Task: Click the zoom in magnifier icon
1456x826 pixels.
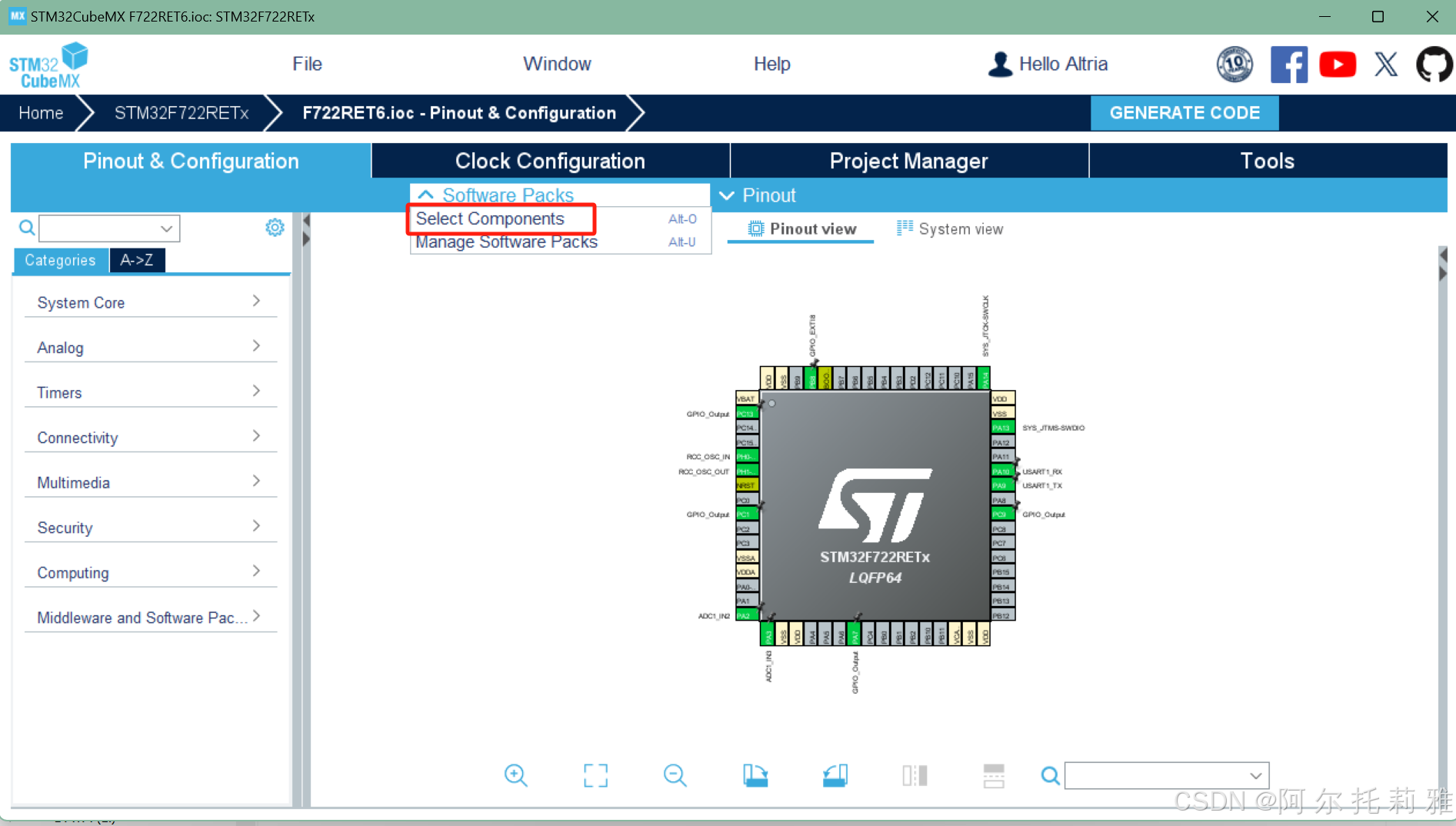Action: 515,775
